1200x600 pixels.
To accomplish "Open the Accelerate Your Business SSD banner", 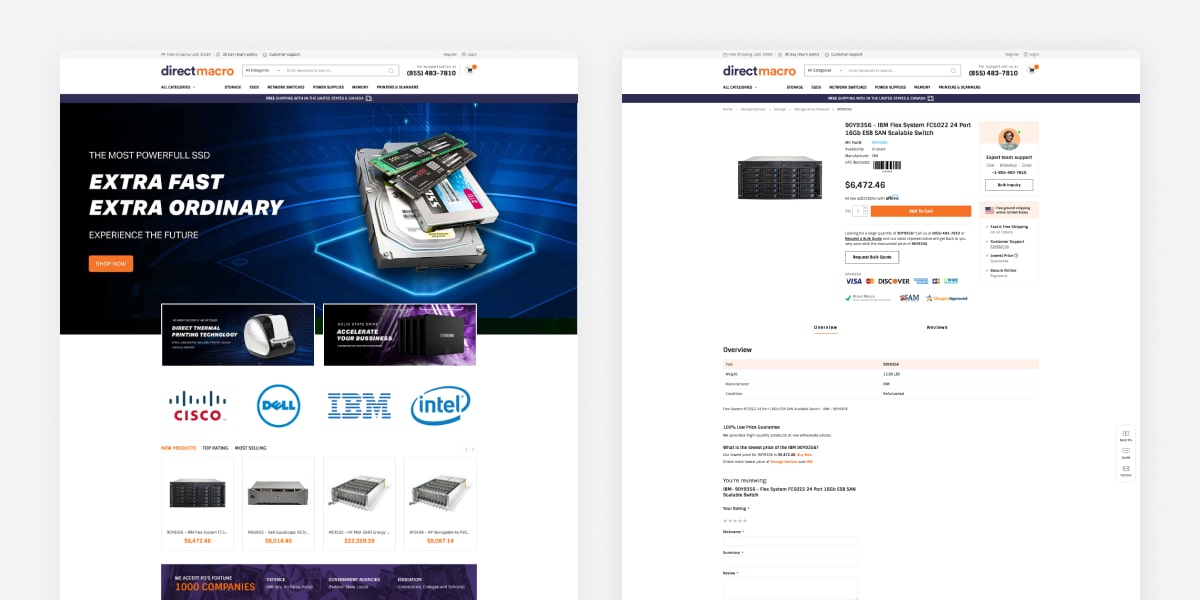I will click(x=400, y=335).
